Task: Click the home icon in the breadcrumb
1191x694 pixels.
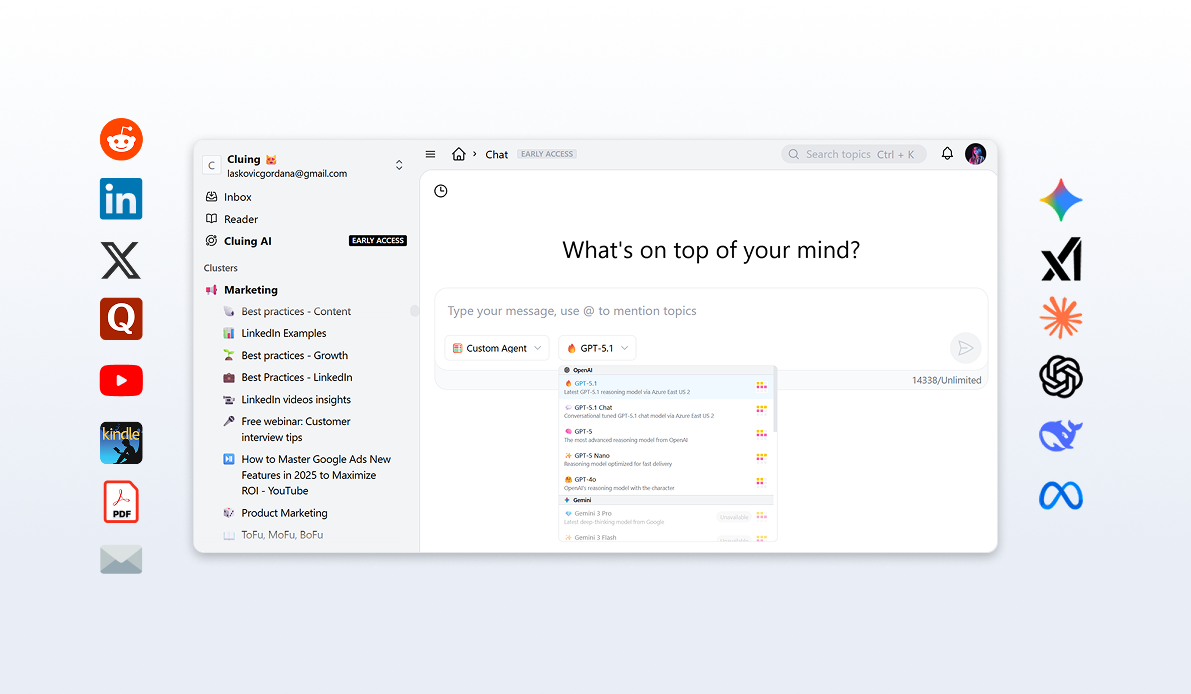Action: [459, 154]
